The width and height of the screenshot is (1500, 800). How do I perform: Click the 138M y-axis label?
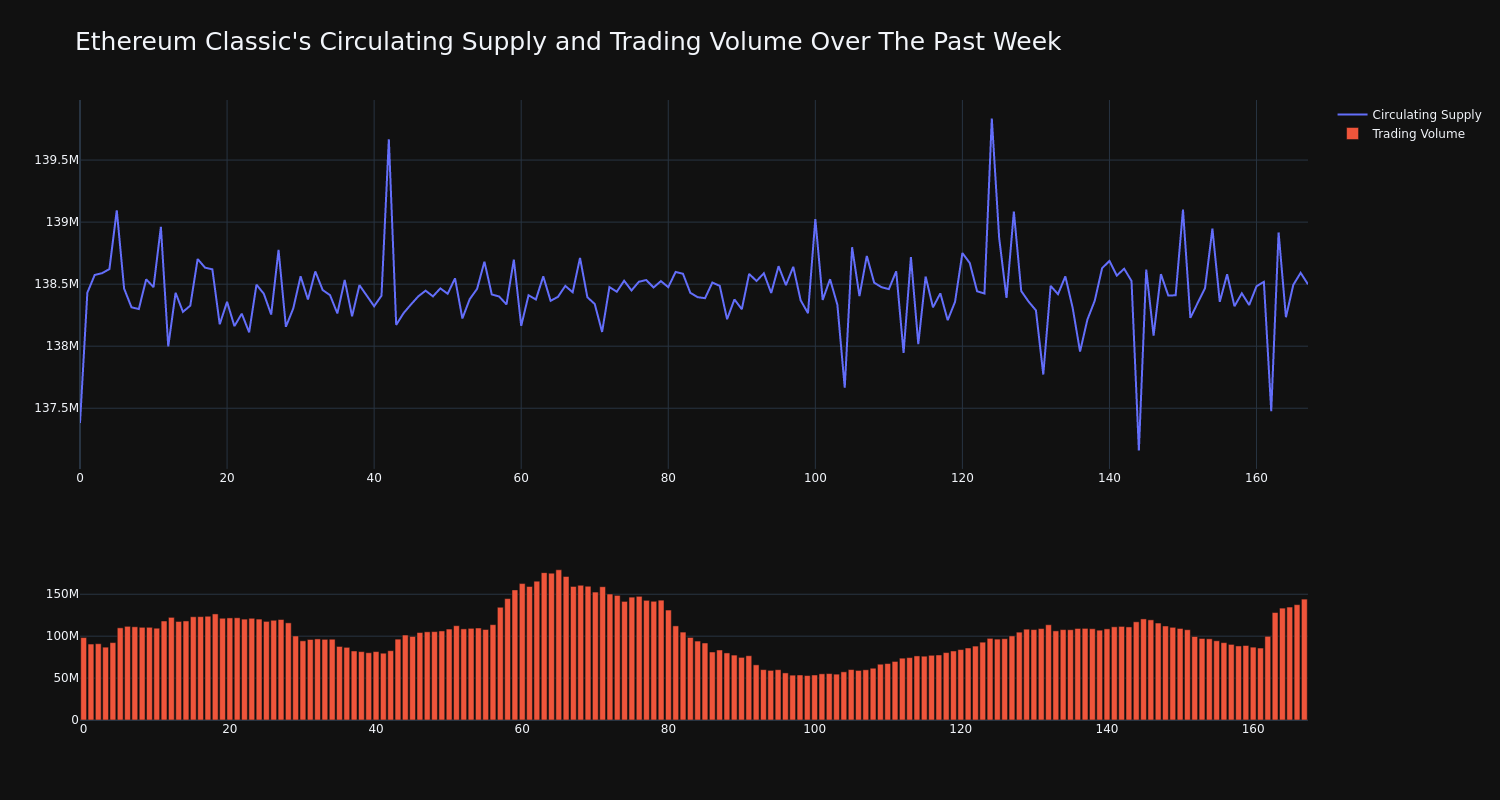pos(61,346)
